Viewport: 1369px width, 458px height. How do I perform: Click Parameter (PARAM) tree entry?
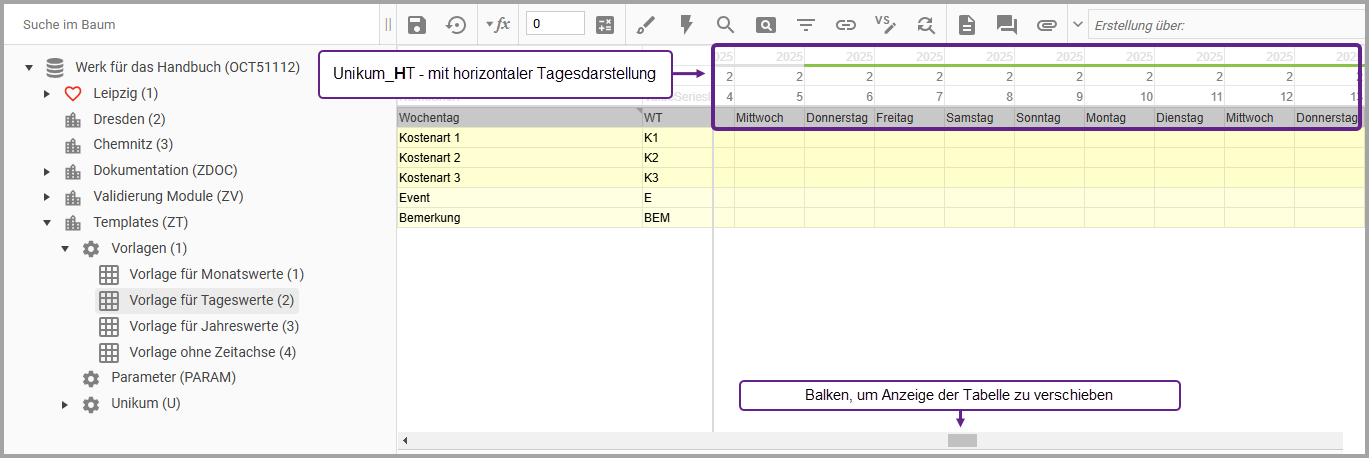pos(173,378)
